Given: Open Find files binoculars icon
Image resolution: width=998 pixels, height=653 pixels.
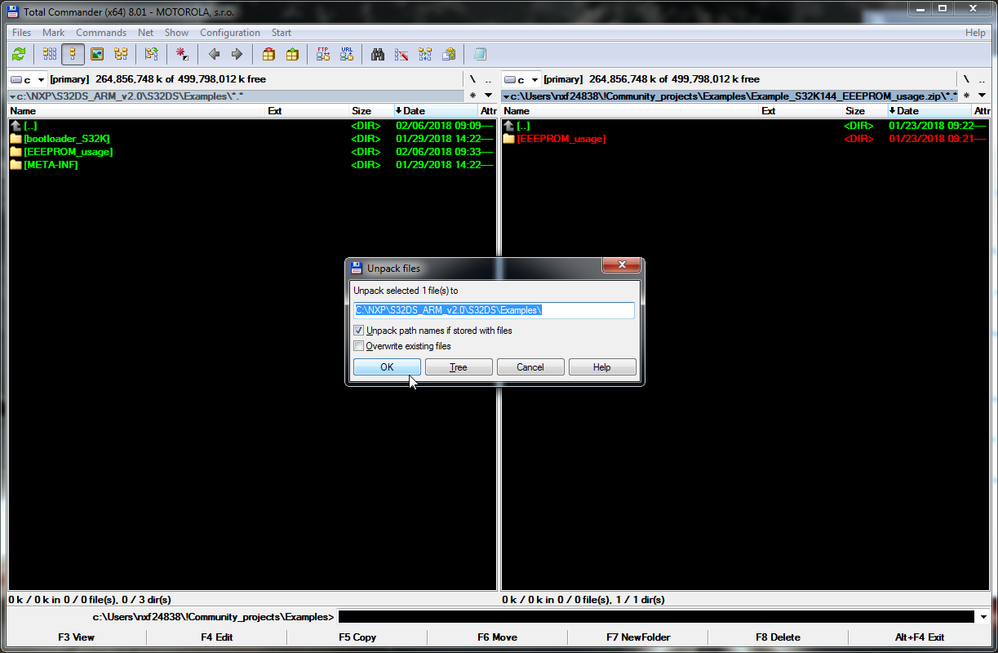Looking at the screenshot, I should 377,54.
